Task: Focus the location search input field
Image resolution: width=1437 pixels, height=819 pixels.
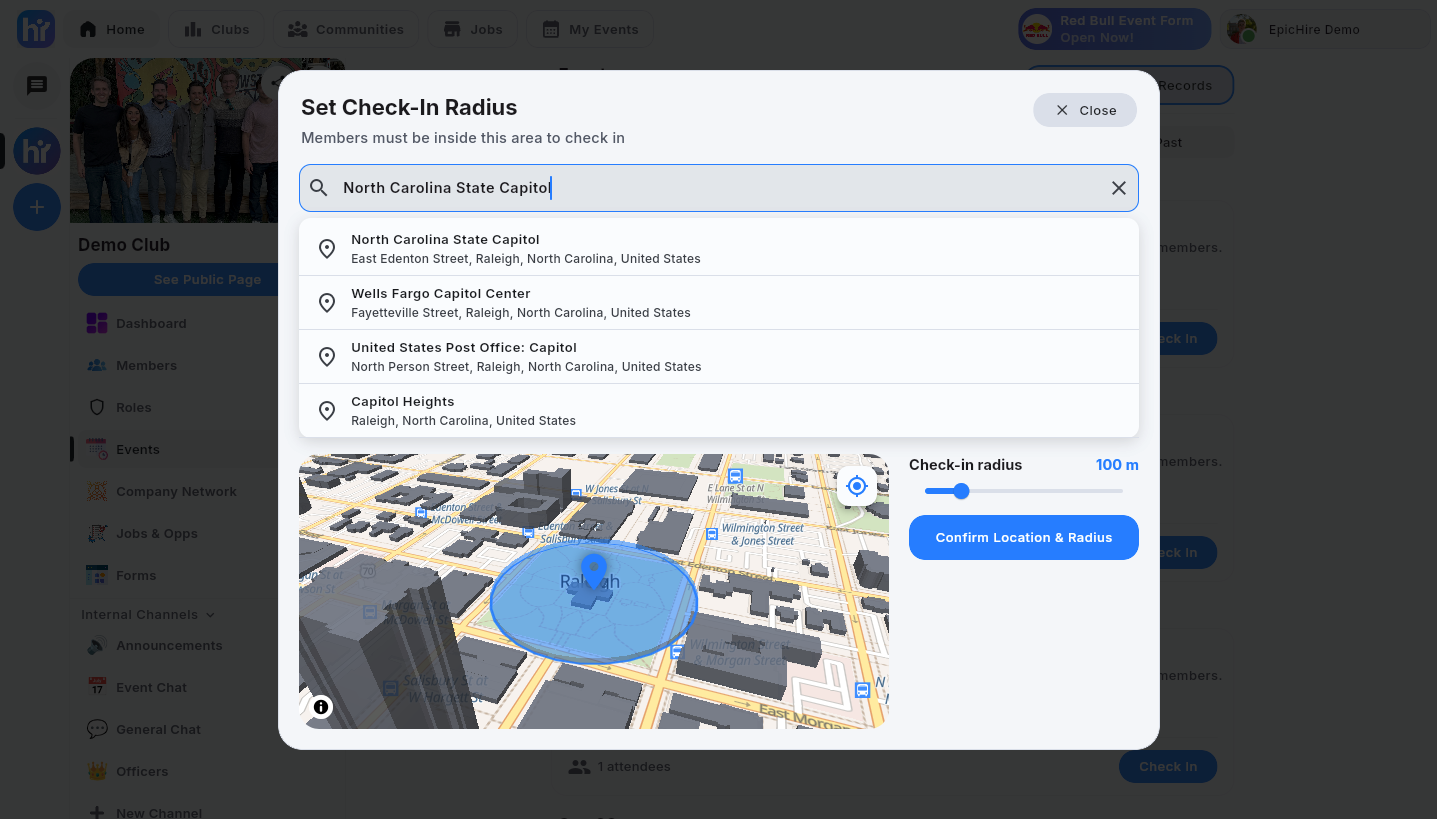Action: 719,188
